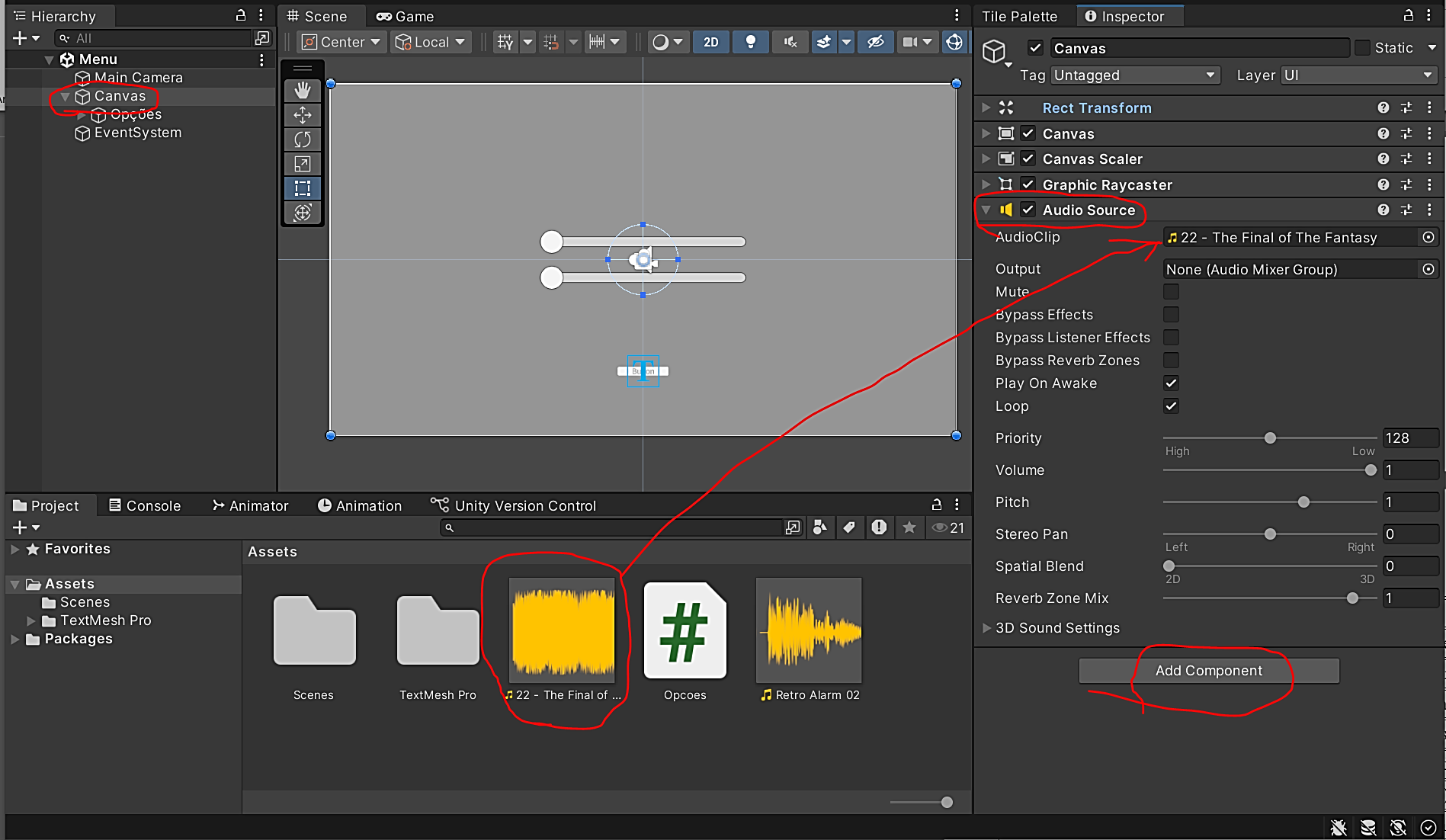Switch to the Game tab

tap(406, 16)
